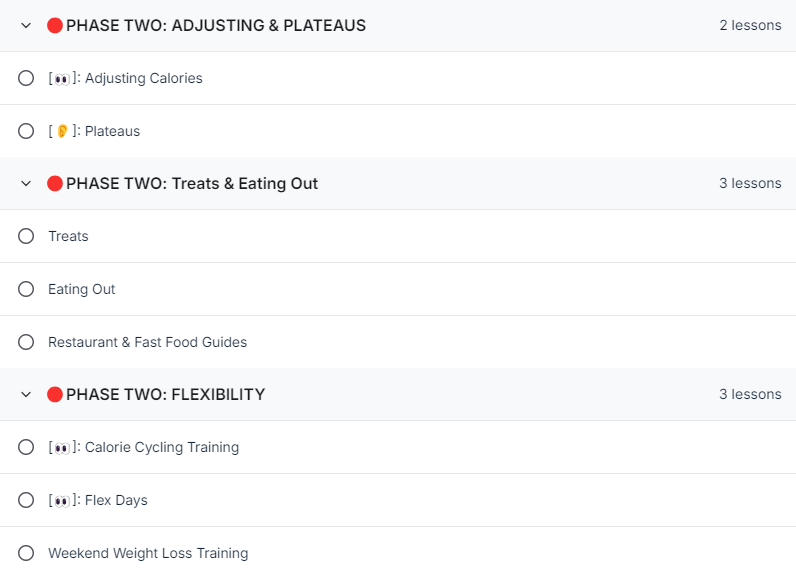Tick the Restaurant & Fast Food Guides circle
The width and height of the screenshot is (796, 569).
tap(26, 342)
